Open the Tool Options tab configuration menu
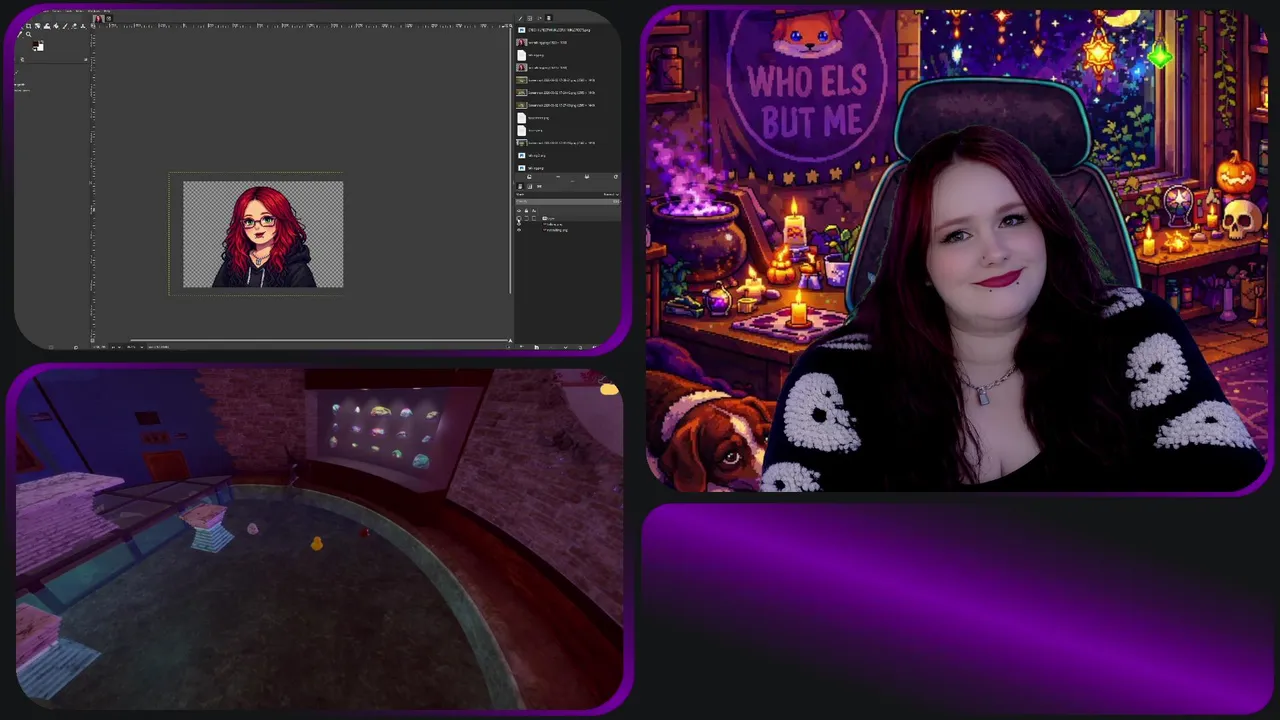 (86, 59)
